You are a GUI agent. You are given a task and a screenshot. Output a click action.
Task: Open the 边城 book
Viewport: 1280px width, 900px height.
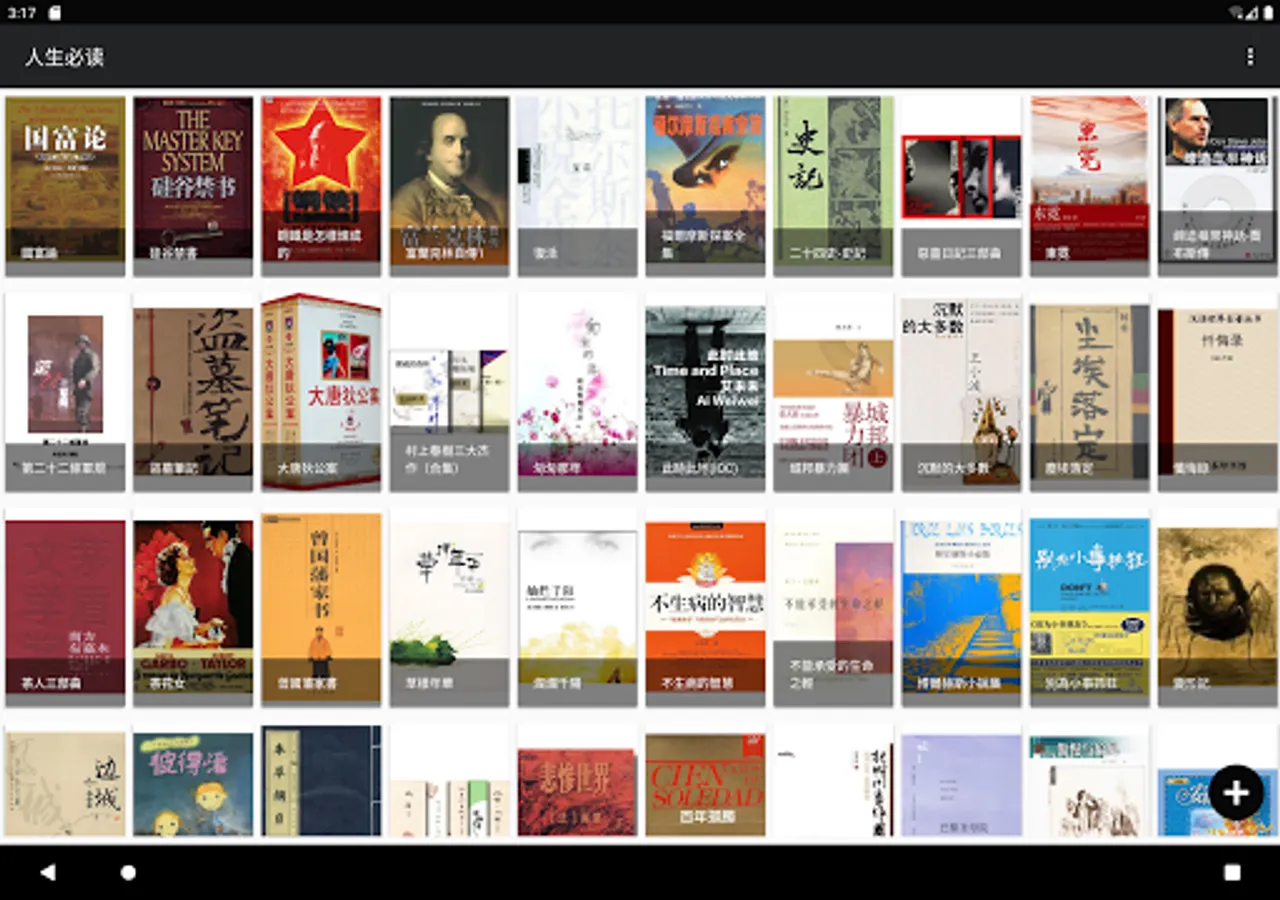[65, 783]
